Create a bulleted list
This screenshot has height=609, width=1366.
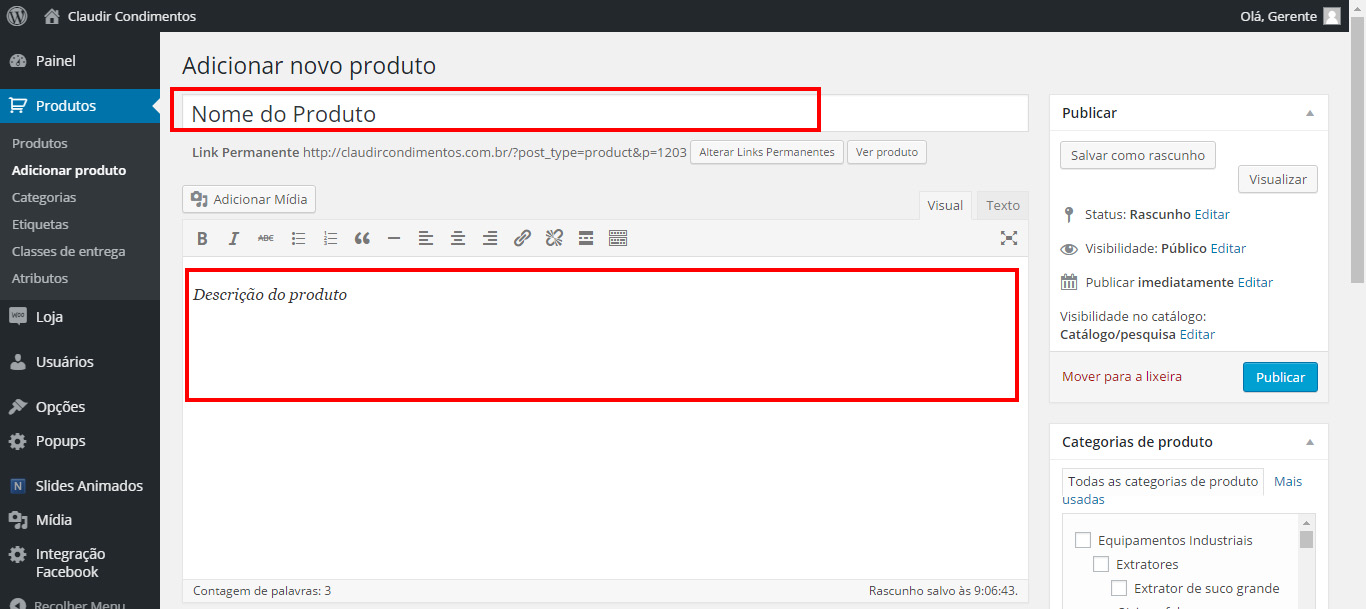tap(298, 239)
